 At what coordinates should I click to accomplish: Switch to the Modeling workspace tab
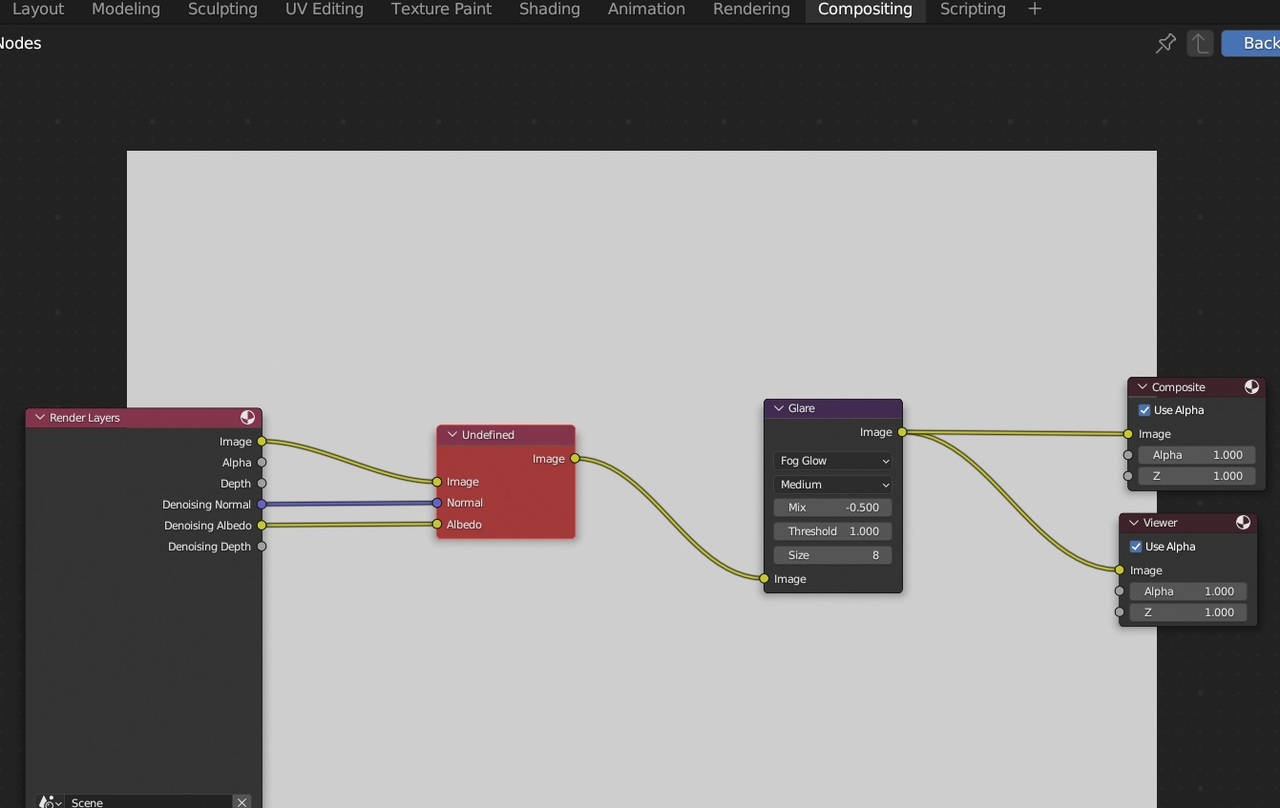[126, 9]
